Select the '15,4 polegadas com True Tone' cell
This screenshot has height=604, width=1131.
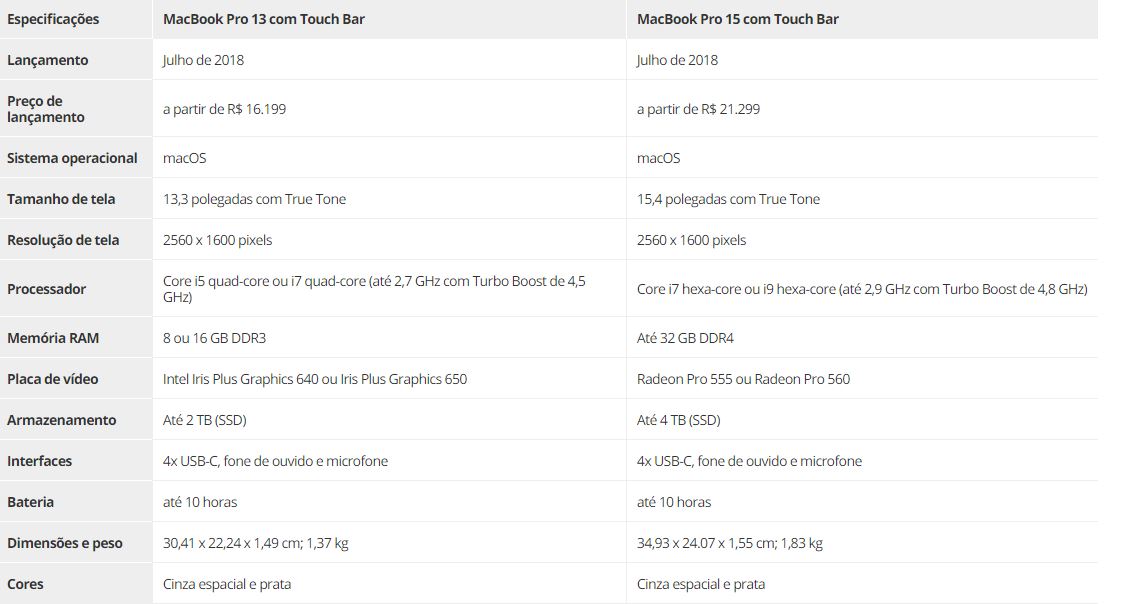[728, 199]
